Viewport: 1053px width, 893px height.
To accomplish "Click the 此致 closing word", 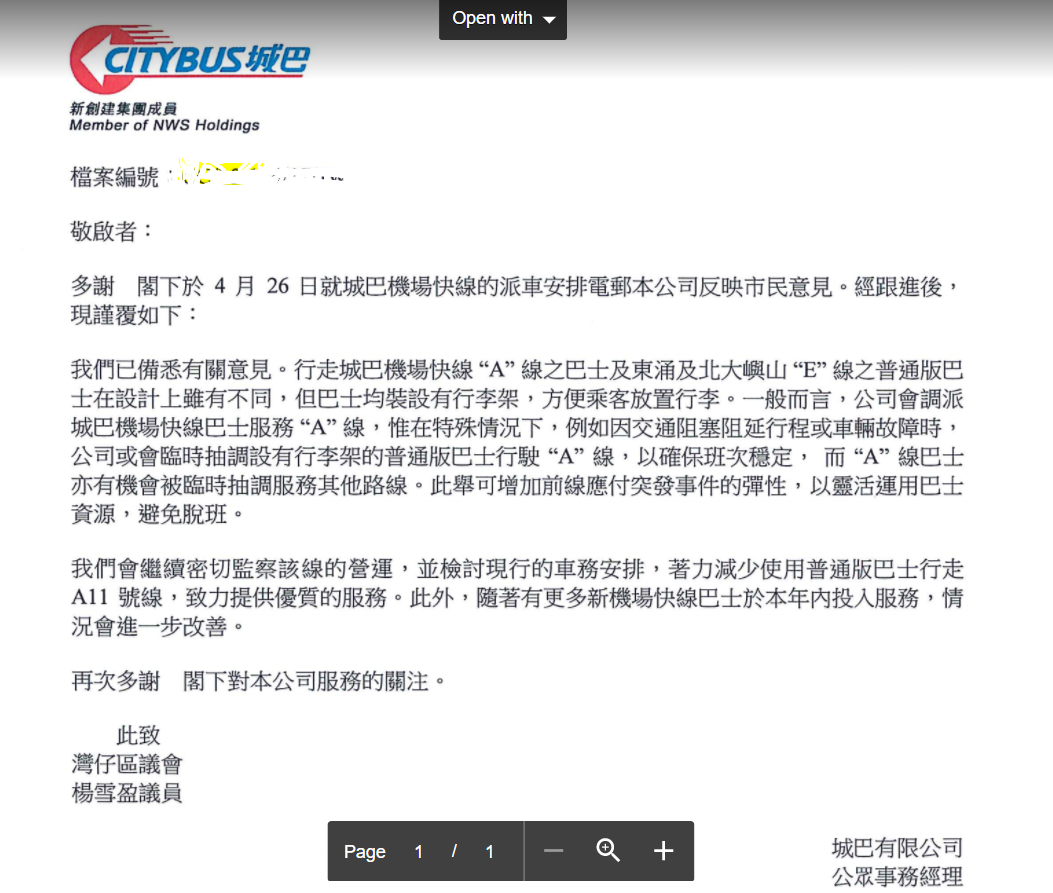I will pos(138,736).
